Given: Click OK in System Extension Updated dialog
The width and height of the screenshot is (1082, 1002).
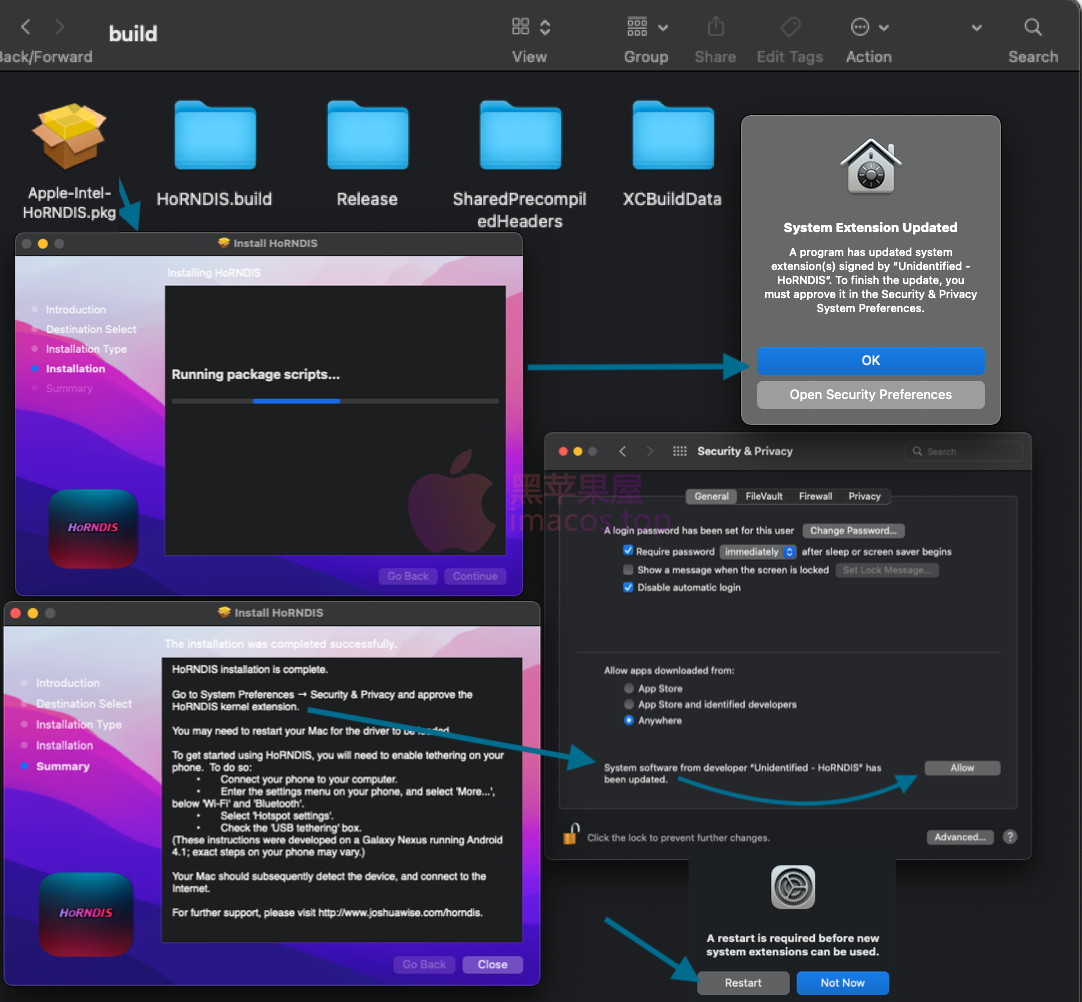Looking at the screenshot, I should click(x=870, y=360).
